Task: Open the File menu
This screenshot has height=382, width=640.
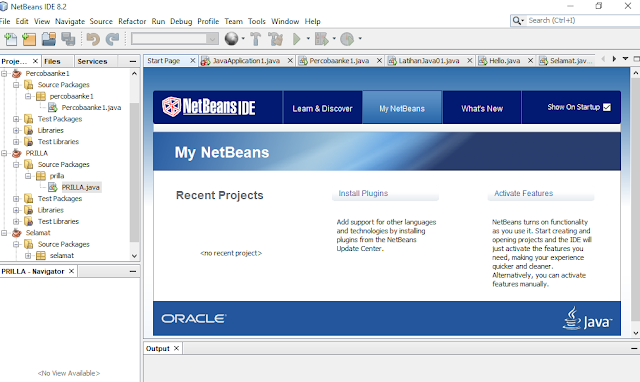Action: point(5,21)
